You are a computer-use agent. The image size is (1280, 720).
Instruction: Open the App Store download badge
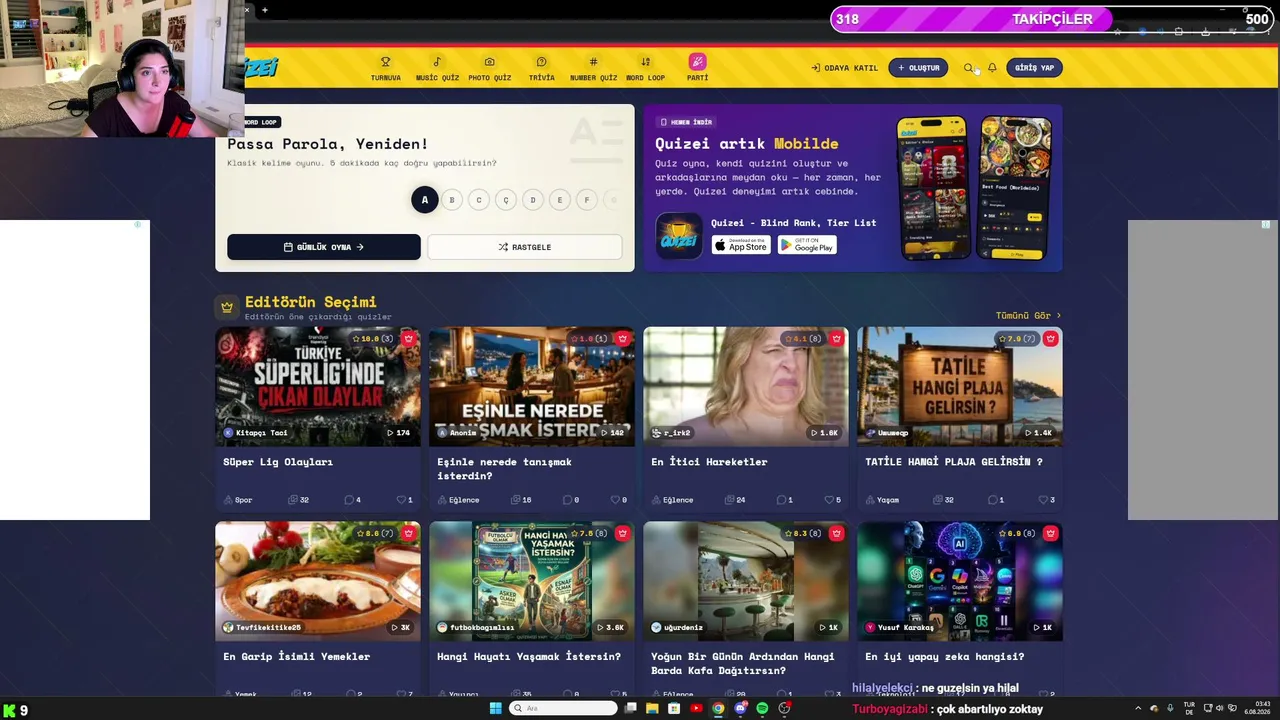741,245
